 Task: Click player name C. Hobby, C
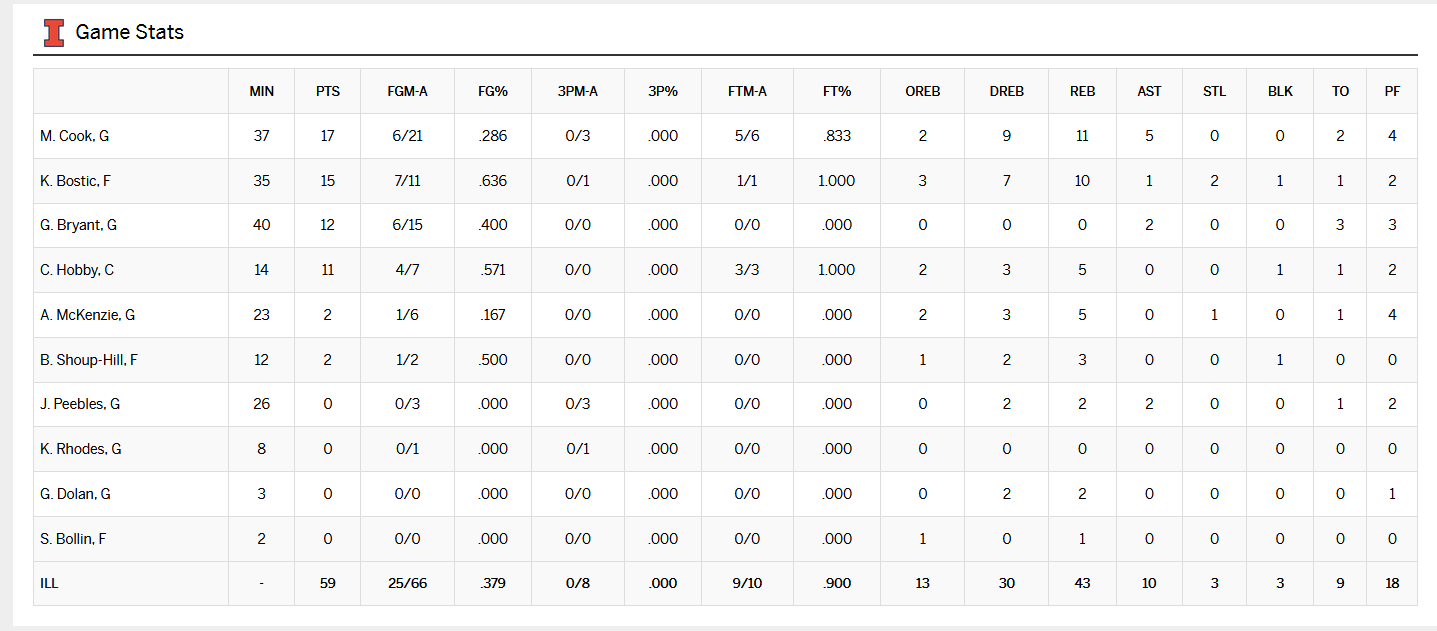(77, 270)
